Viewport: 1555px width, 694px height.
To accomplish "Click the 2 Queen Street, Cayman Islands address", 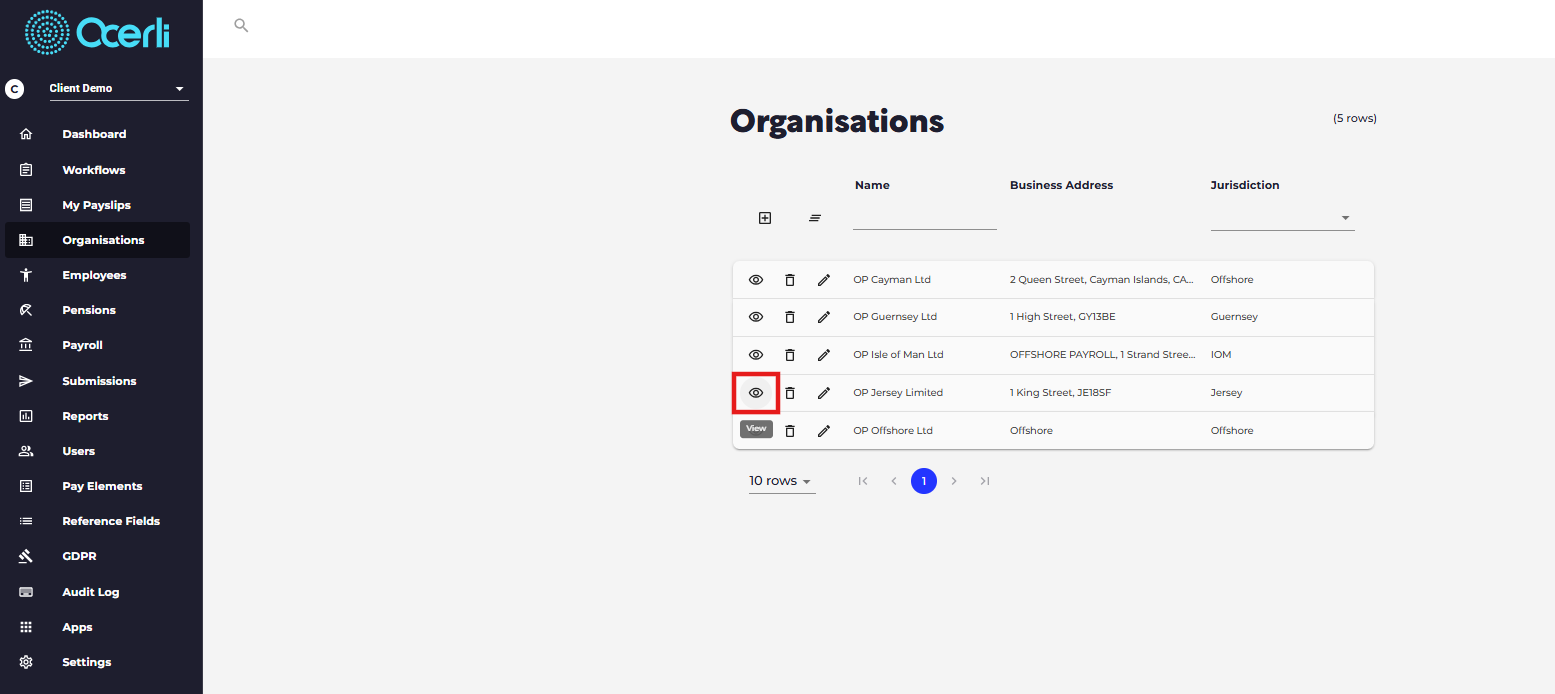I will [x=1102, y=280].
